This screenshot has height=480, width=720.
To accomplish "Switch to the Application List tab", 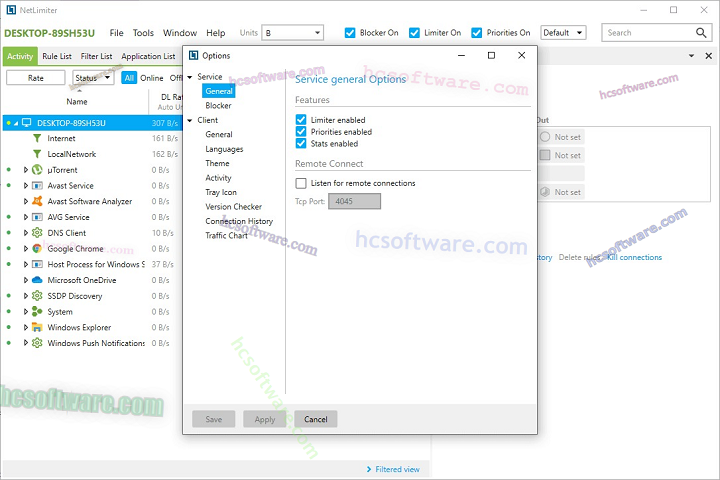I will tap(148, 56).
